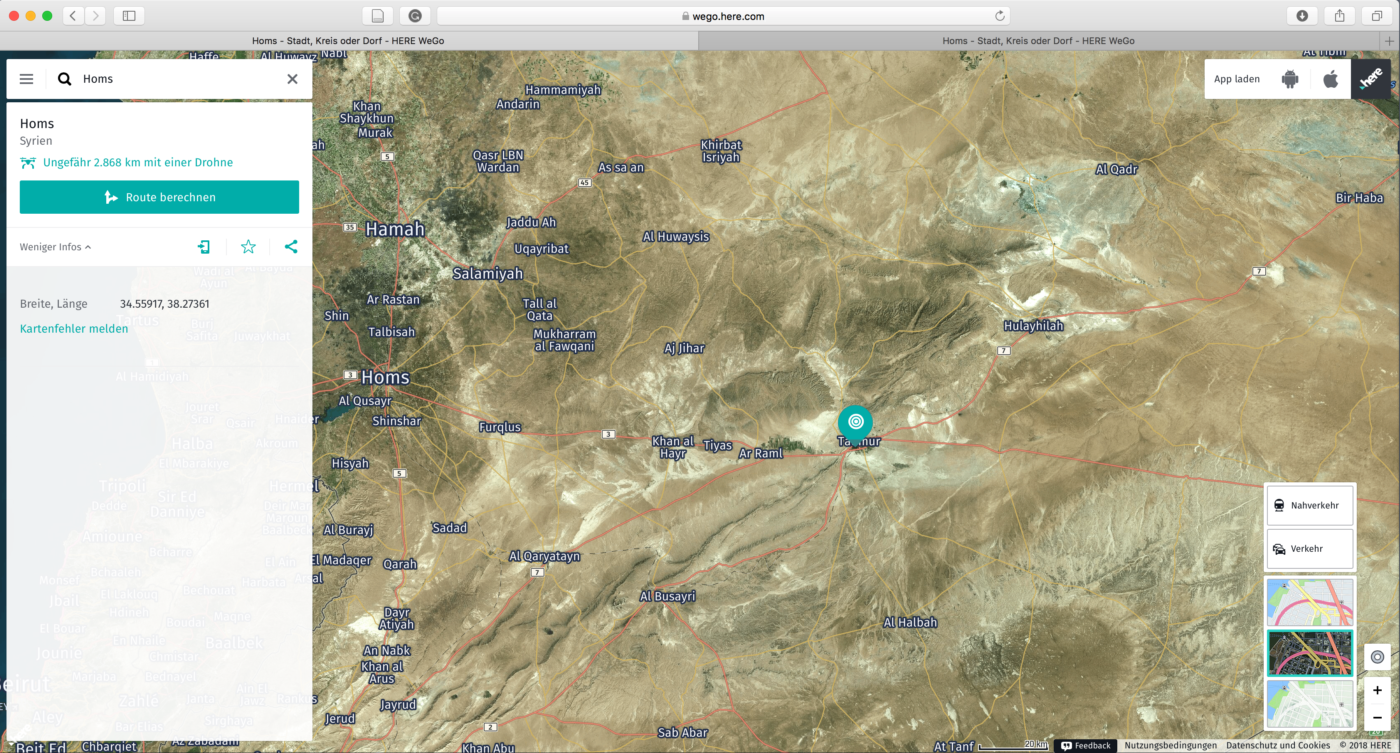This screenshot has height=753, width=1400.
Task: Click the Kartenfehler melden link
Action: 74,329
